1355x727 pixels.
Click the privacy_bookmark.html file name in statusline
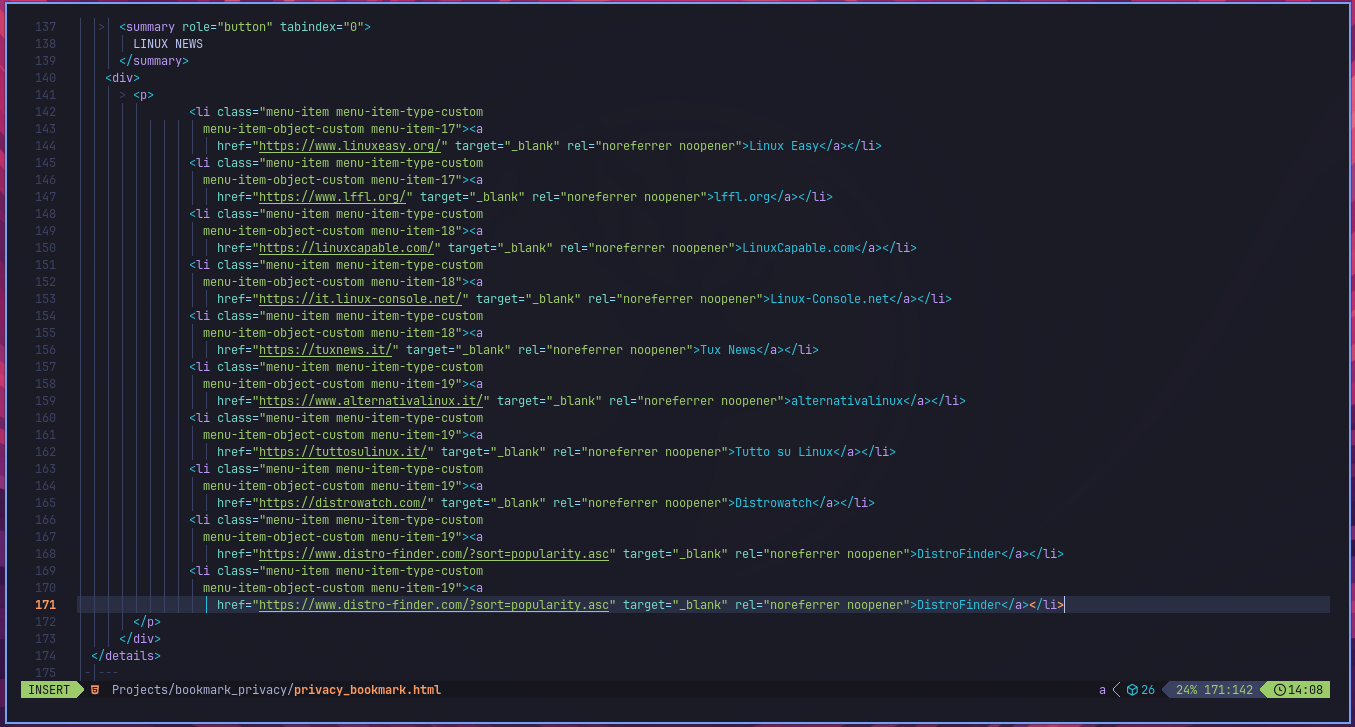[x=368, y=690]
